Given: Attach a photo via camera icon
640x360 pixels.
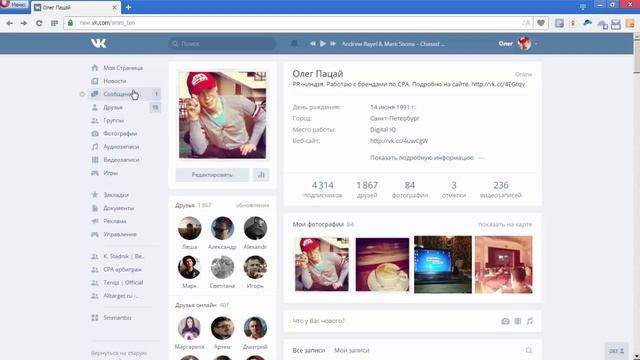Looking at the screenshot, I should [505, 321].
